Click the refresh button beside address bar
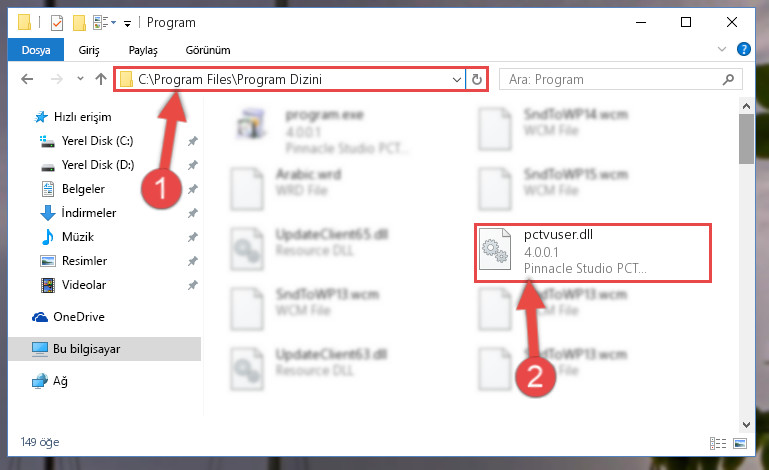Viewport: 769px width, 470px height. pos(476,79)
